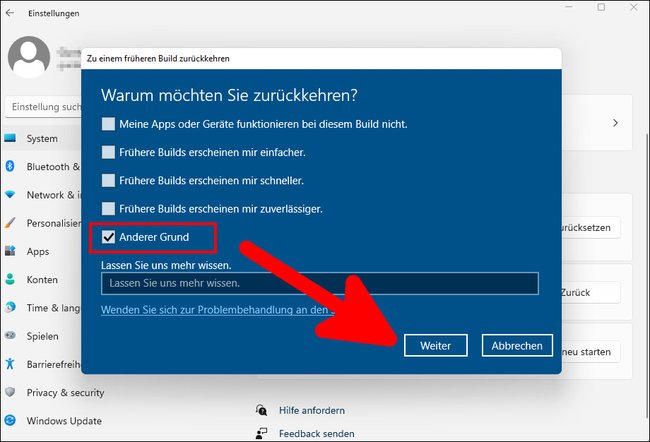Viewport: 650px width, 442px height.
Task: Uncheck the 'Anderer Grund' checkbox
Action: pyautogui.click(x=108, y=237)
